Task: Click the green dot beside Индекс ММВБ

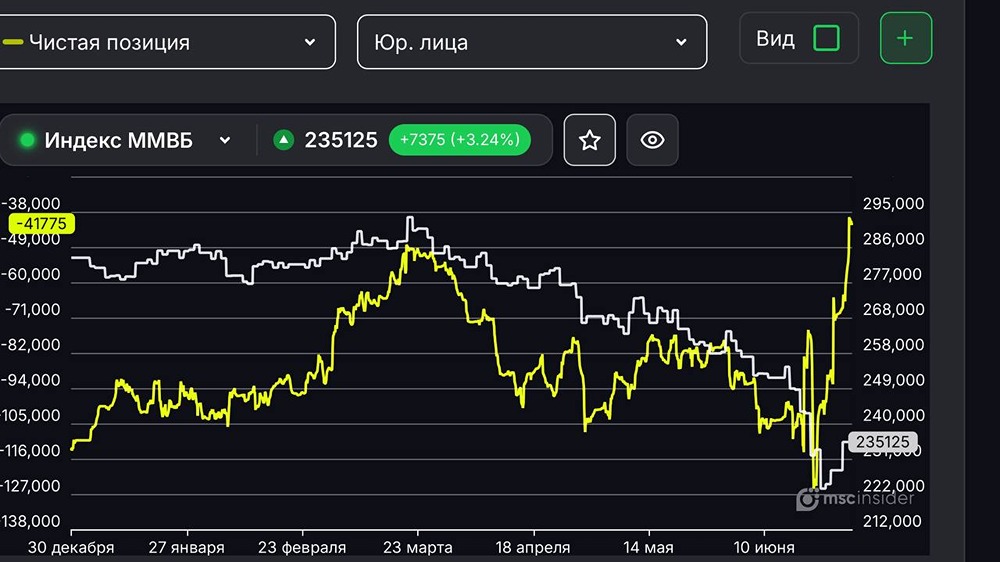Action: click(27, 140)
